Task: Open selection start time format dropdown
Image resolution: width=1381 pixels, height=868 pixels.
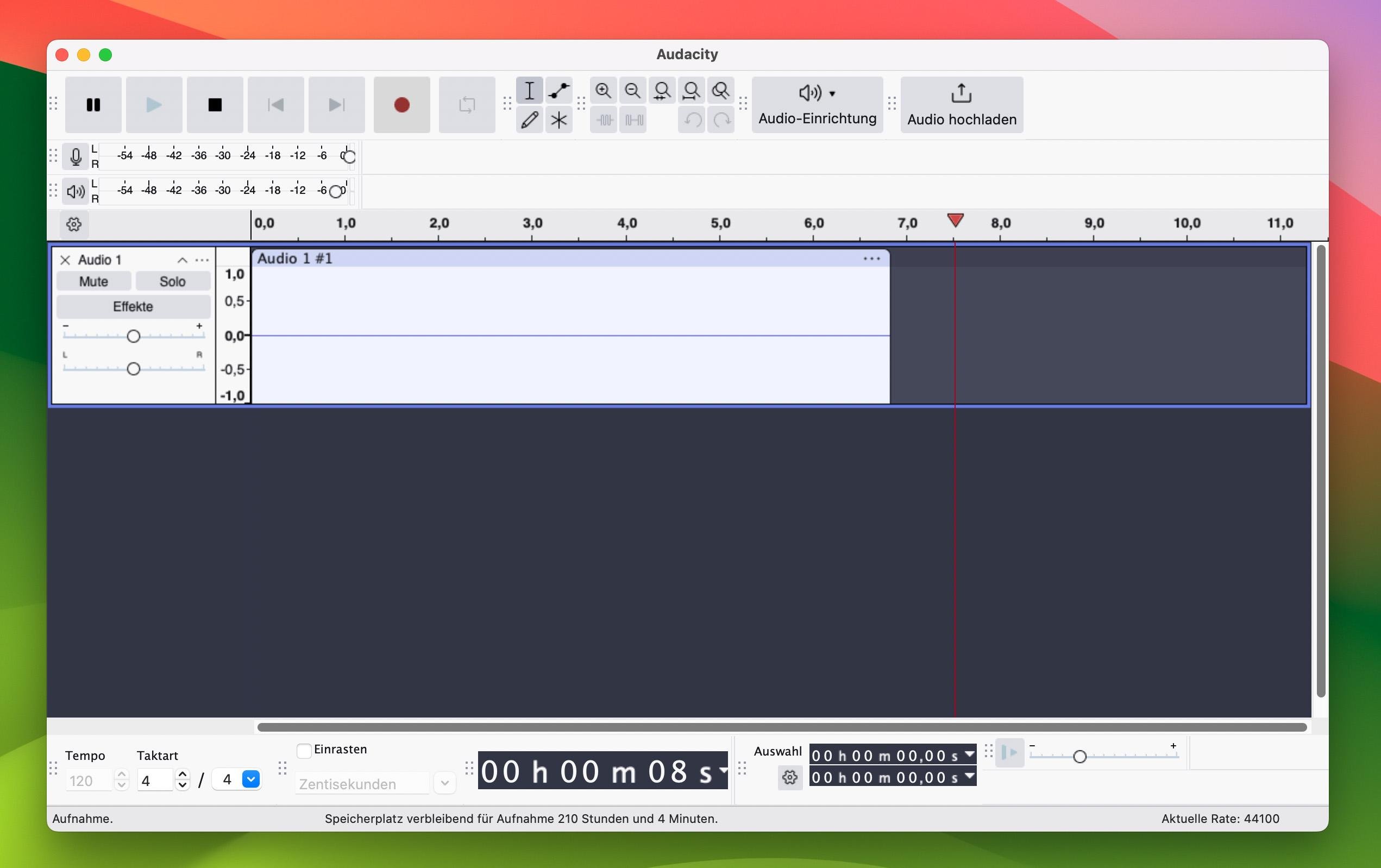Action: (969, 754)
